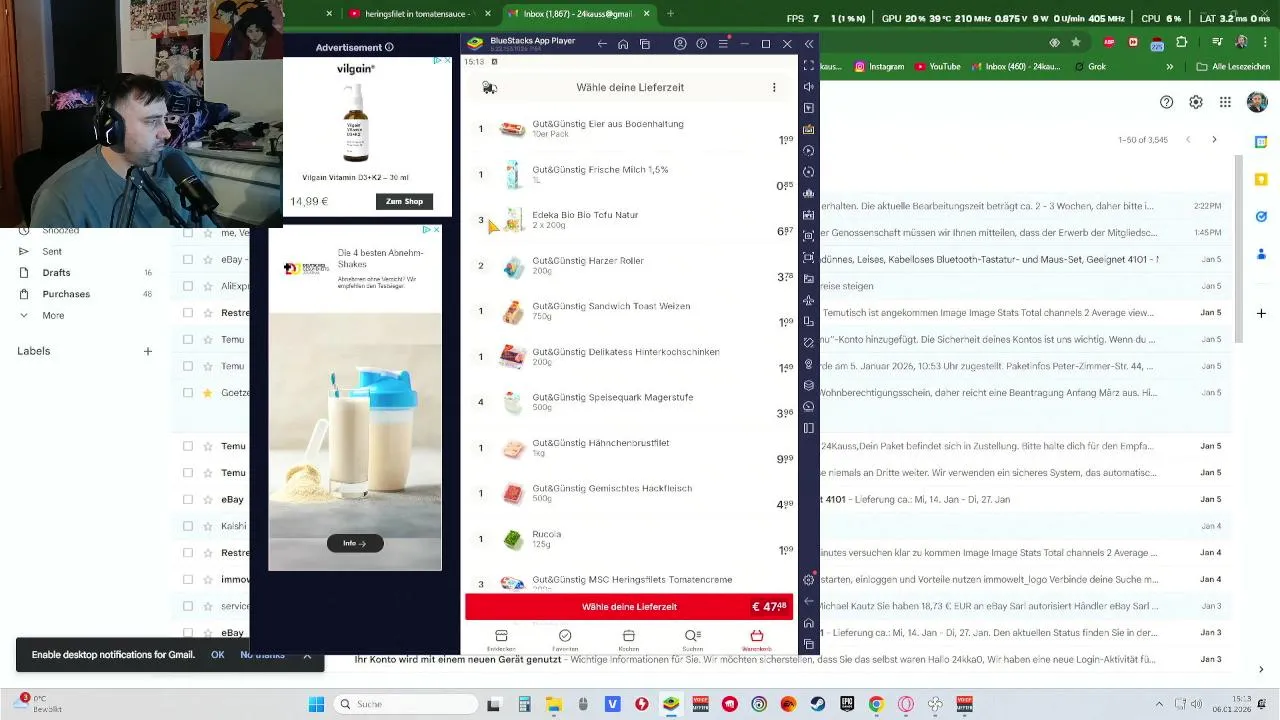Click OK on Gmail notifications prompt
1280x720 pixels.
coord(217,655)
